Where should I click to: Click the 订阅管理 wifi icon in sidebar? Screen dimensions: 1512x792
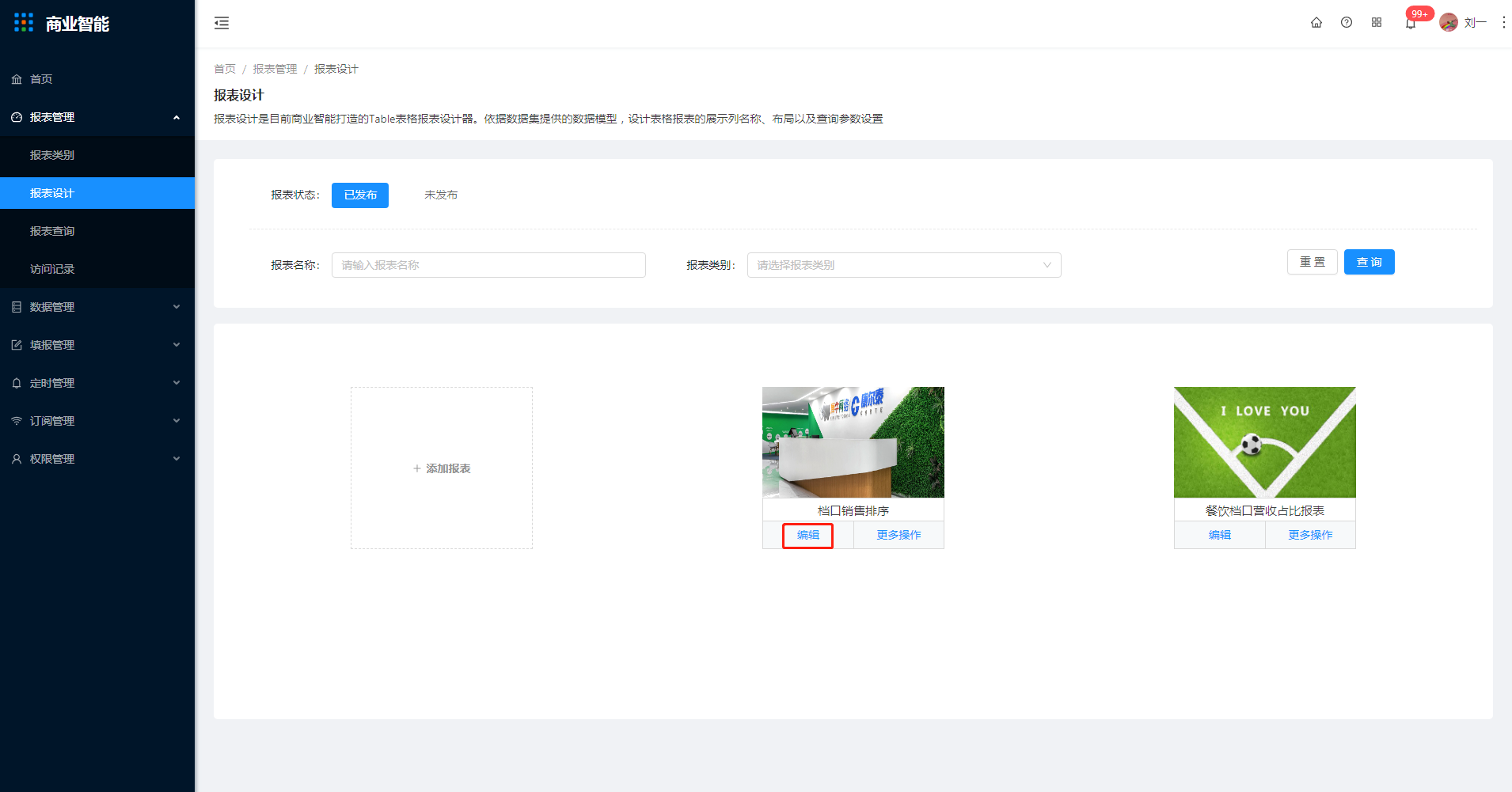pos(17,421)
